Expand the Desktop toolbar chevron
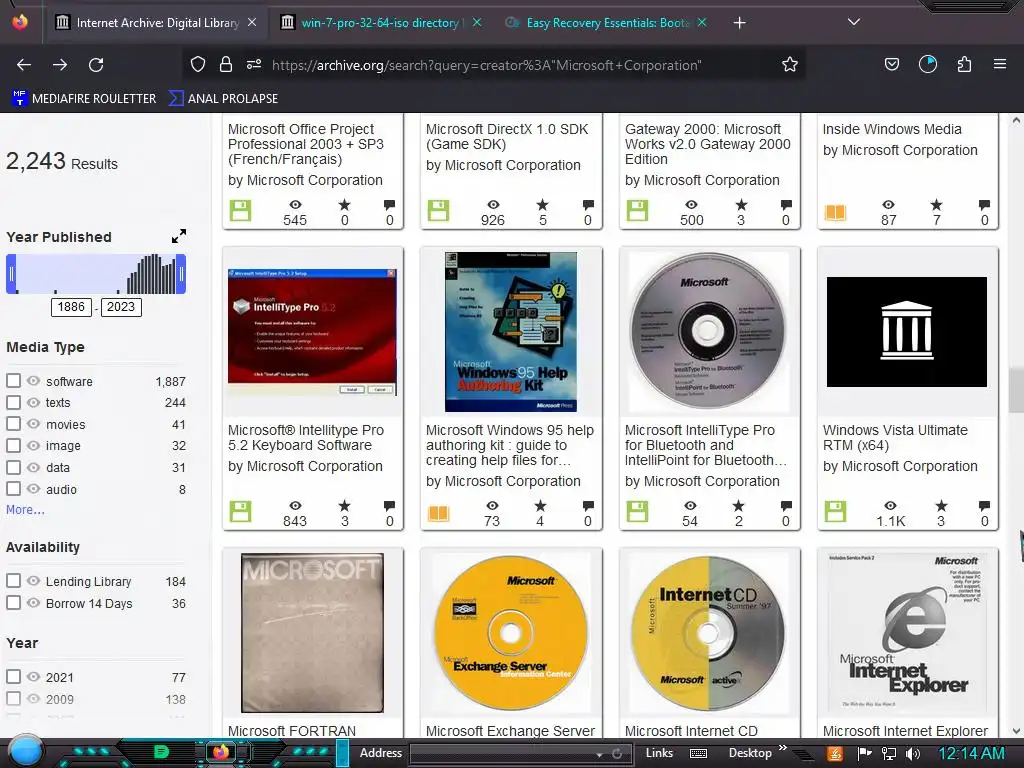 (x=782, y=748)
